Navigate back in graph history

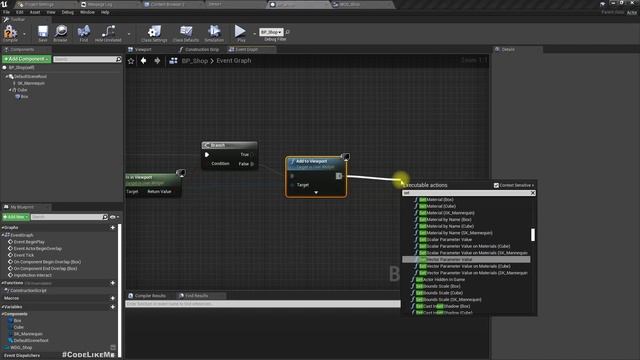coord(144,61)
